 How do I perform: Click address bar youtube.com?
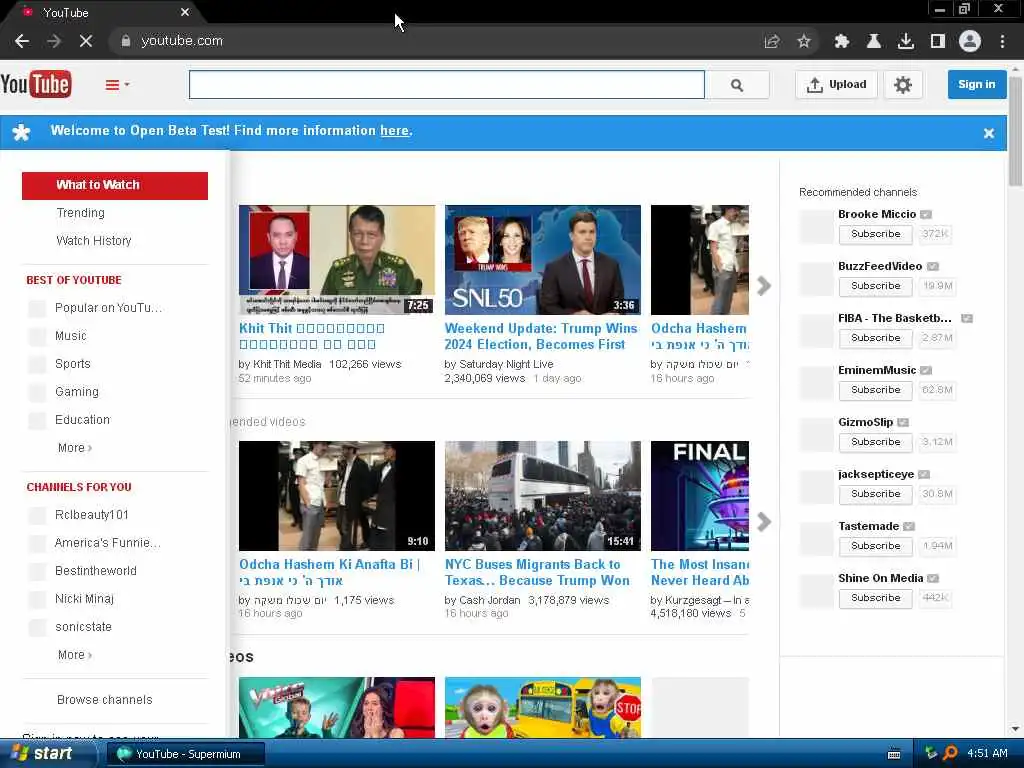182,40
